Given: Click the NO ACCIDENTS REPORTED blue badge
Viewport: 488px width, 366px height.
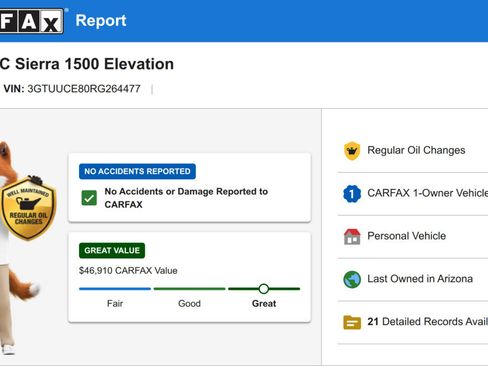Looking at the screenshot, I should (137, 171).
